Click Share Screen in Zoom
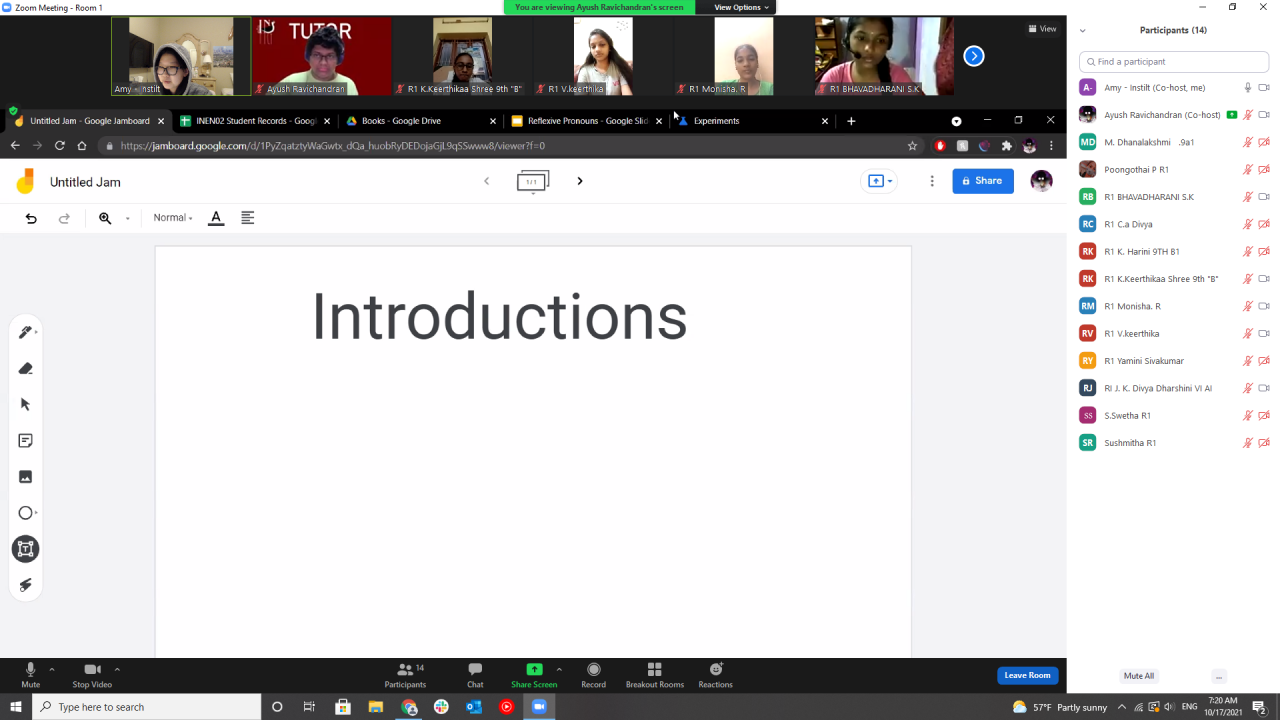 [x=534, y=675]
